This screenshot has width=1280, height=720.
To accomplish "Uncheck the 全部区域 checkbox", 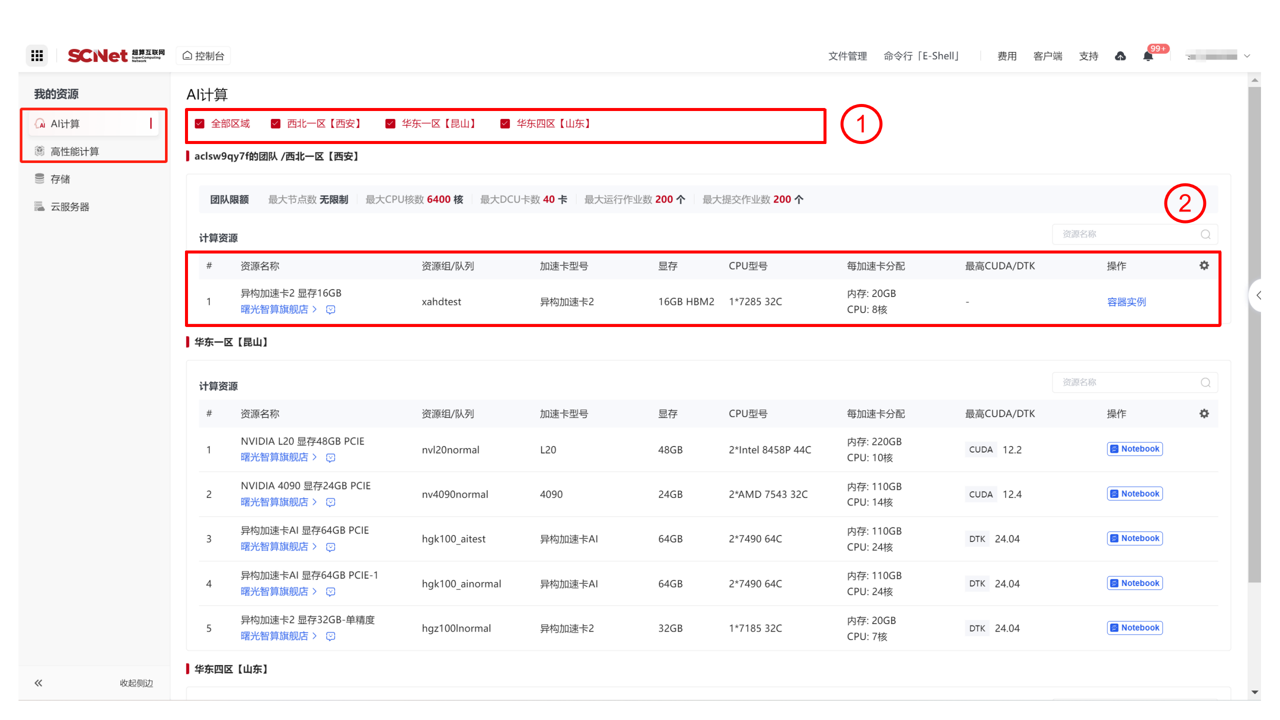I will (200, 124).
